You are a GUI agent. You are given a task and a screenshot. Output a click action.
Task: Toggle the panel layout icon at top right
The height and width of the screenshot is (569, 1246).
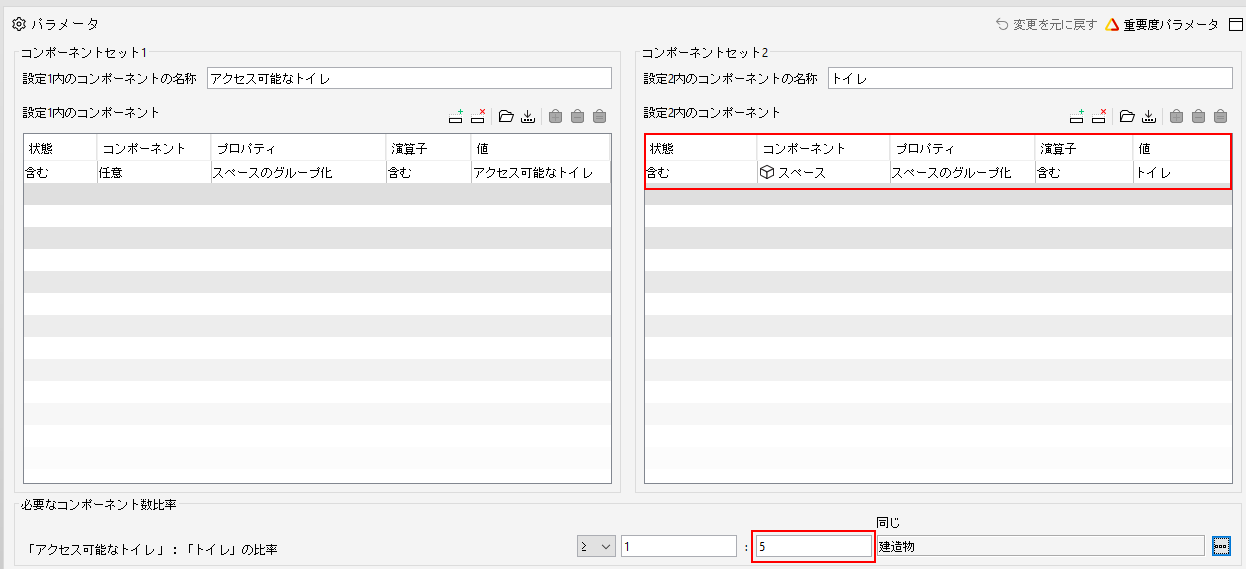pos(1235,25)
